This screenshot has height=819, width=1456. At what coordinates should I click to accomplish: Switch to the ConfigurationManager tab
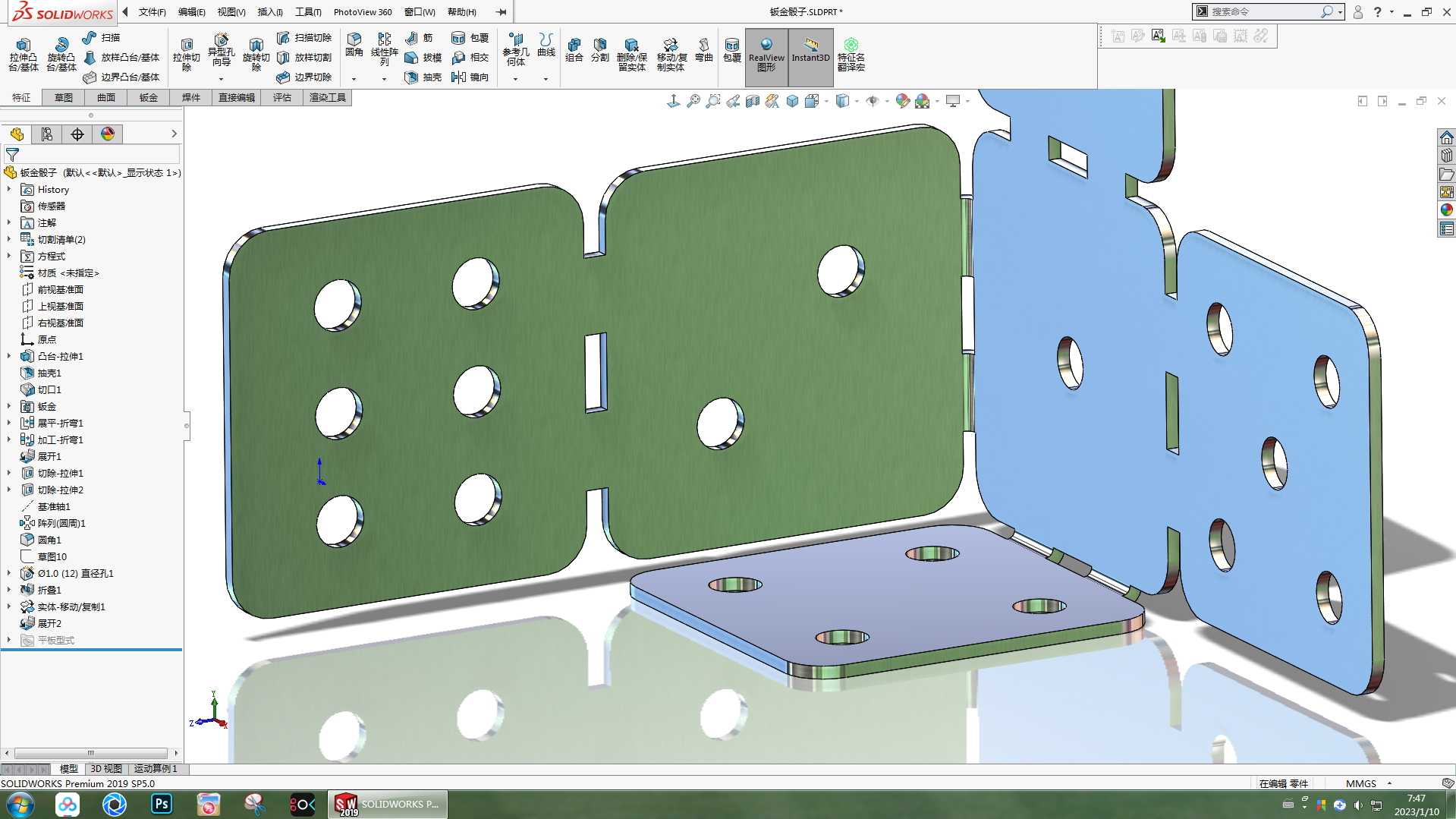[x=77, y=134]
